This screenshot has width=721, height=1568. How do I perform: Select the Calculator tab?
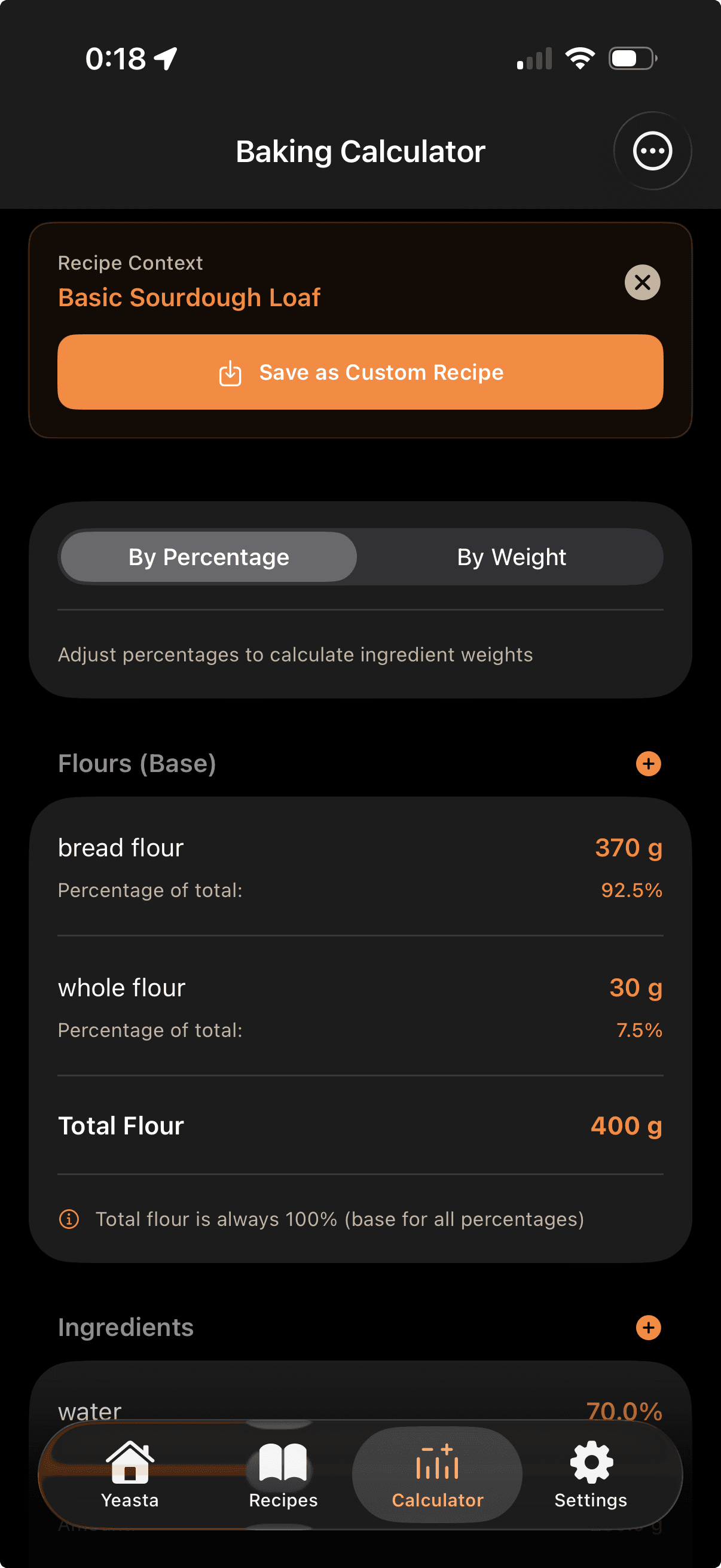437,1474
